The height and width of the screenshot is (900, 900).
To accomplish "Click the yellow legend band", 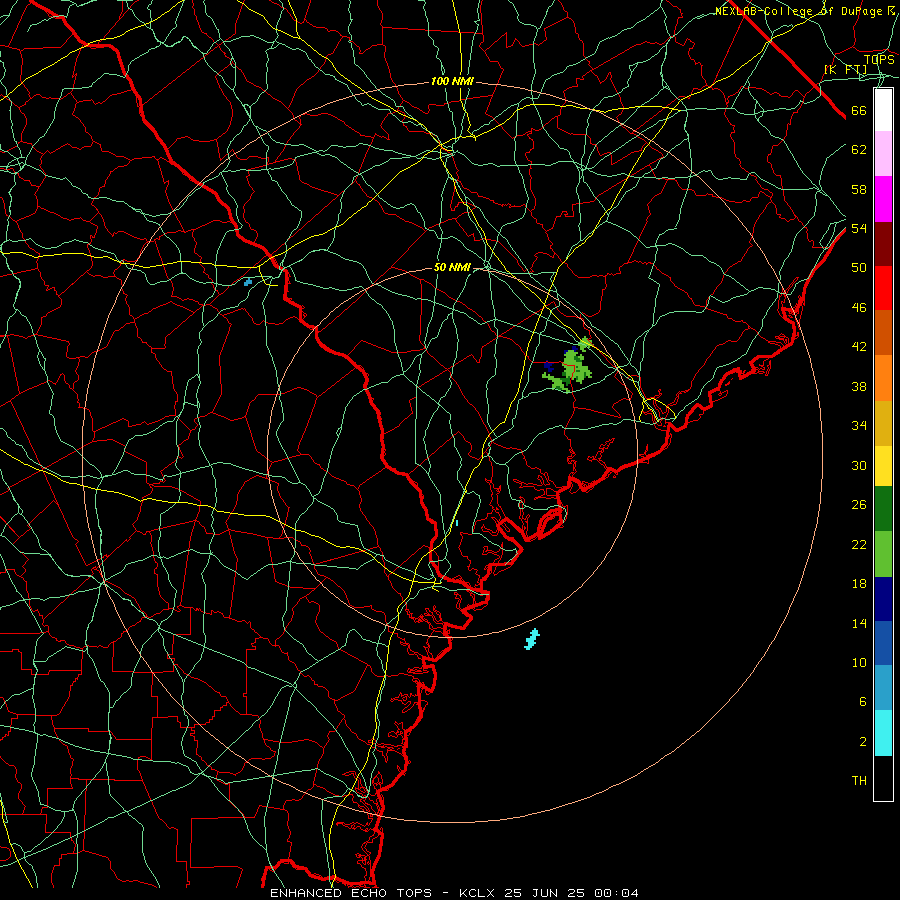I will 883,466.
